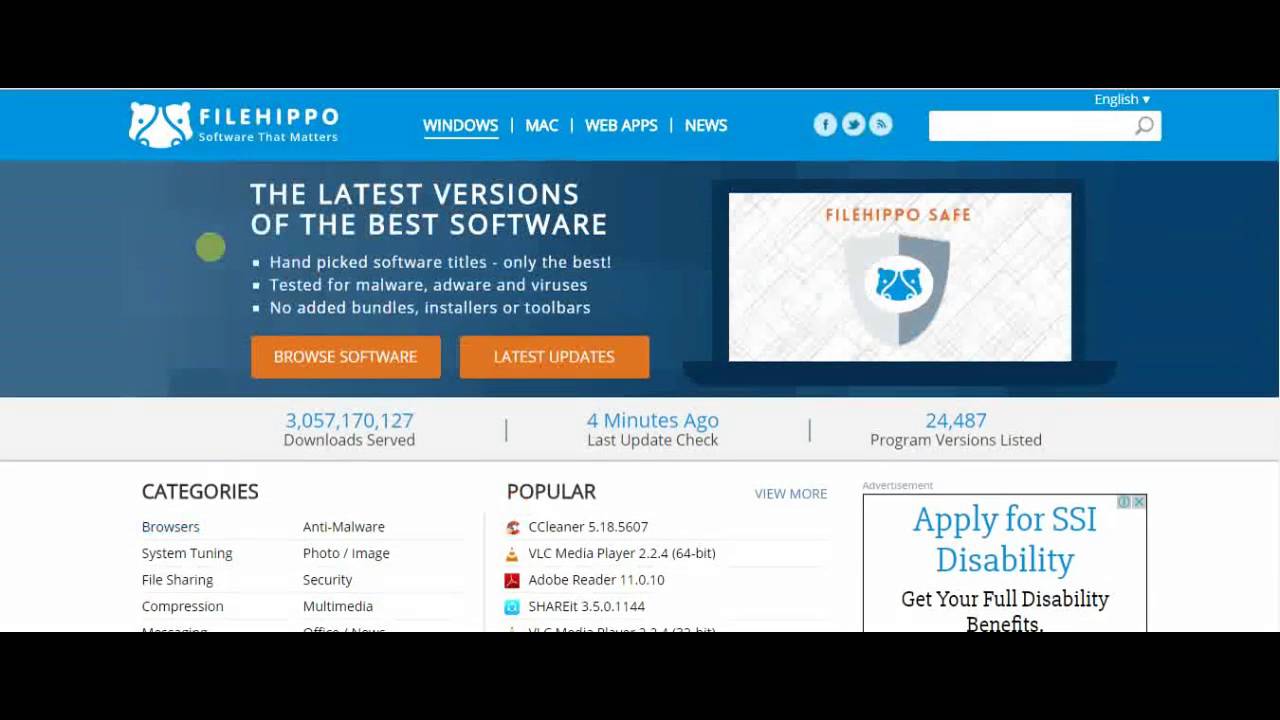1280x720 pixels.
Task: Switch to the WINDOWS tab
Action: pos(460,125)
